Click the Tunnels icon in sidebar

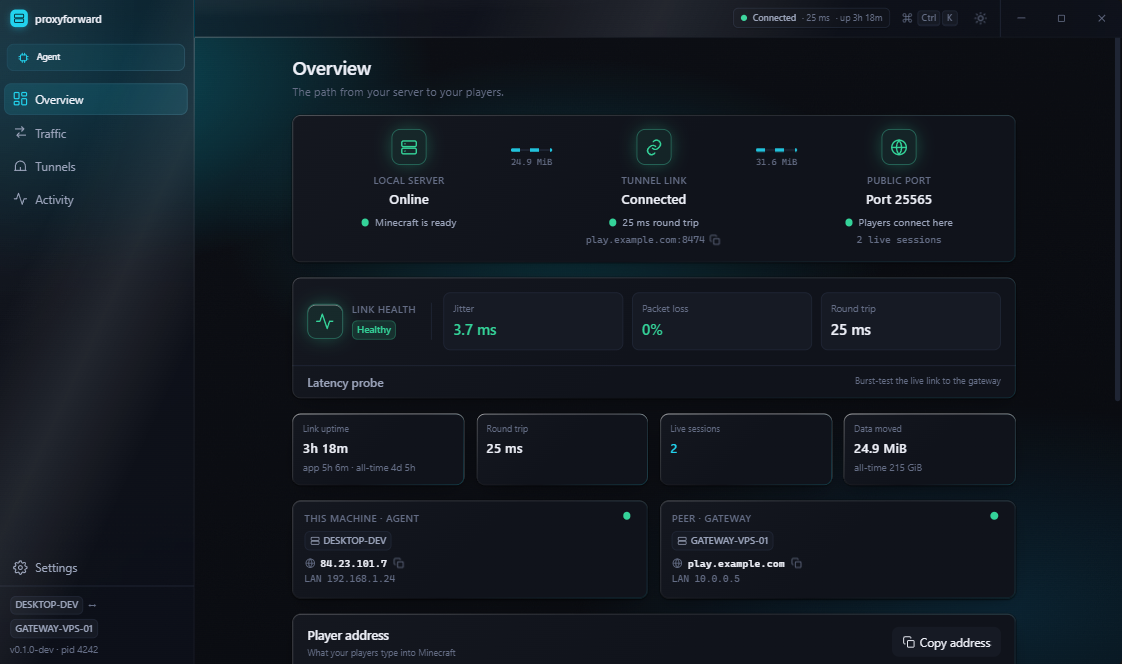coord(20,166)
